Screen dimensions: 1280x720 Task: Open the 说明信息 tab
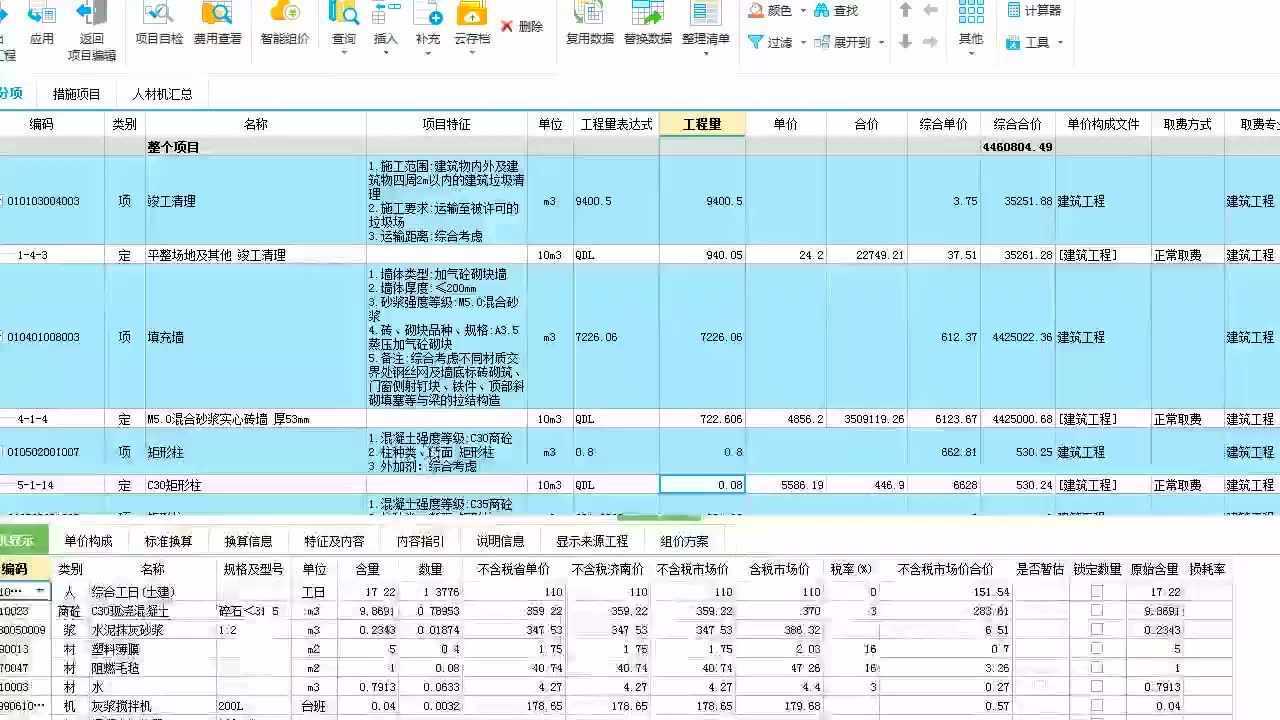[501, 541]
